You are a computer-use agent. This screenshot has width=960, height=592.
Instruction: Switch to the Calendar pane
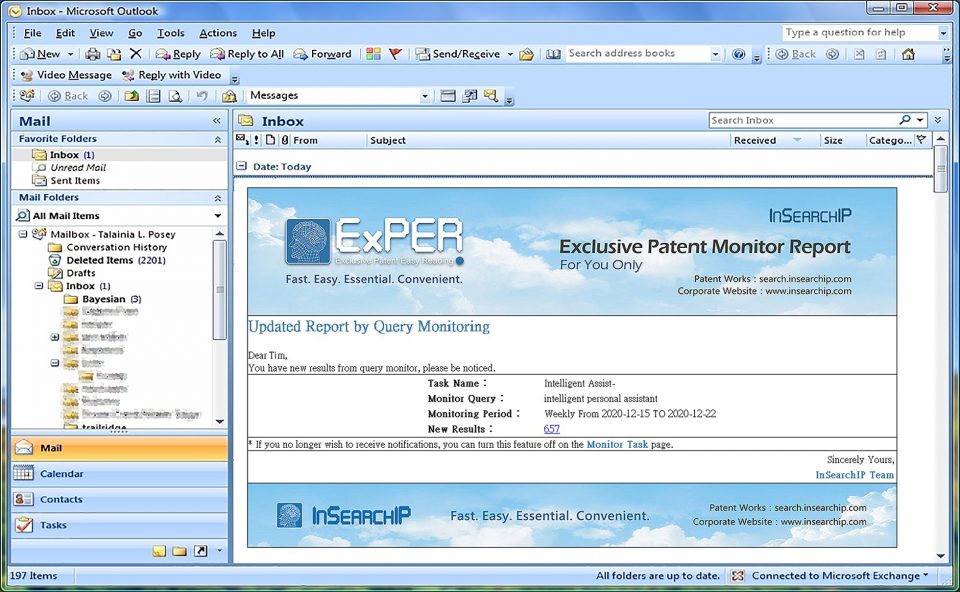pos(119,474)
